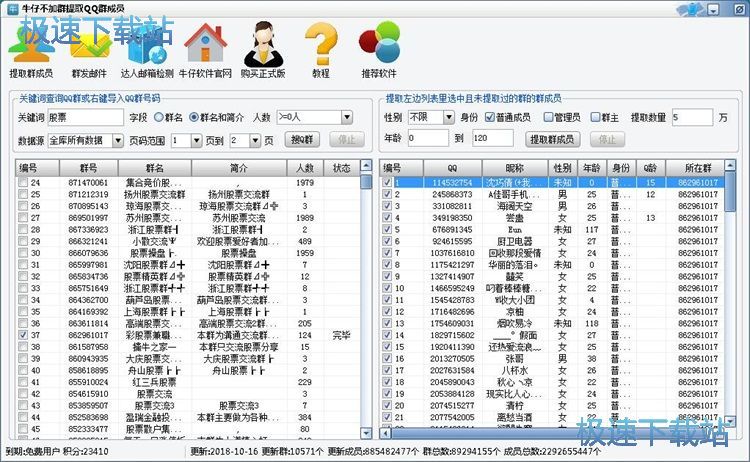Open the 推荐软件 colored-balls icon
The width and height of the screenshot is (750, 462).
[x=379, y=50]
